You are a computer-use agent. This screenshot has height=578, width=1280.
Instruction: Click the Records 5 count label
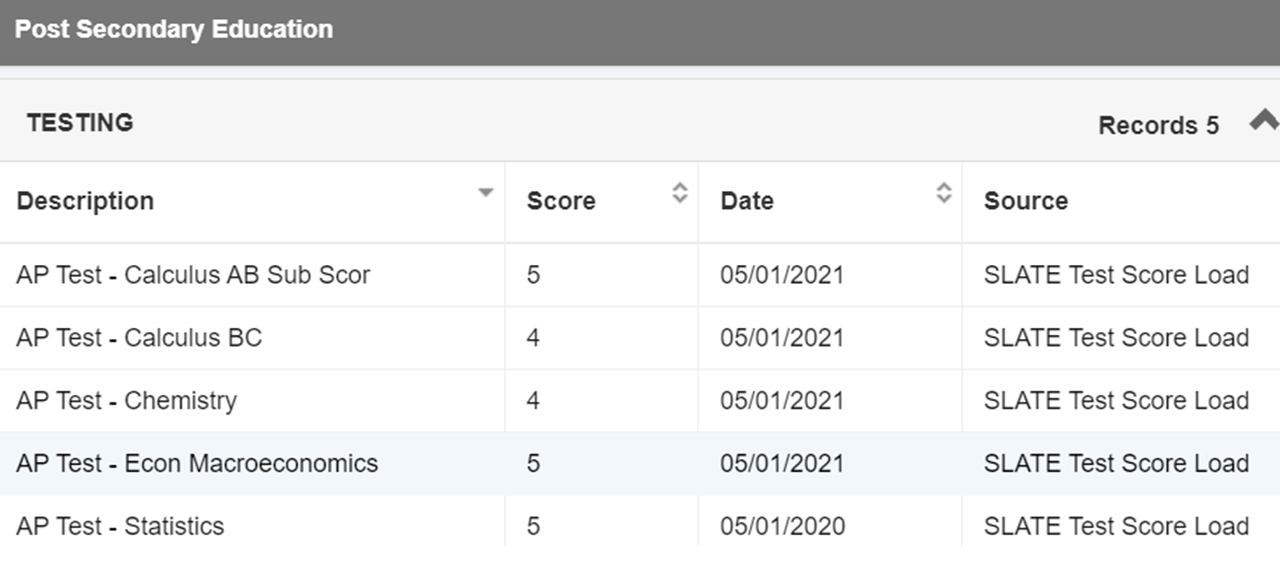(1158, 125)
